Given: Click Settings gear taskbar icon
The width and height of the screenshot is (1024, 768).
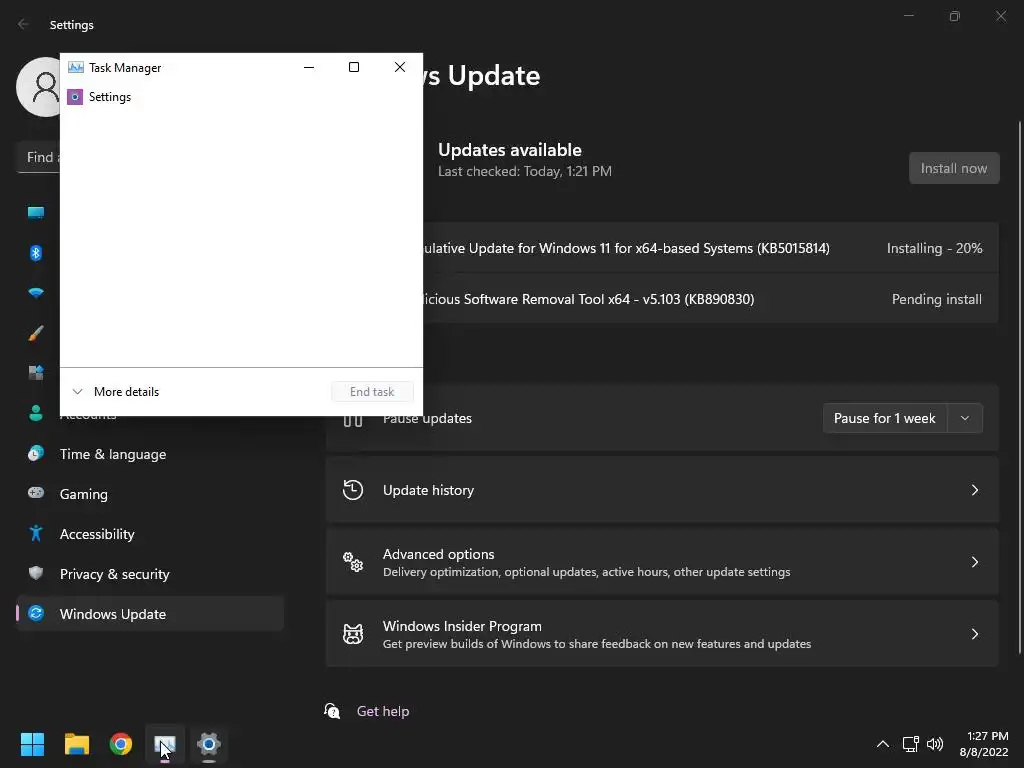Looking at the screenshot, I should (x=209, y=744).
